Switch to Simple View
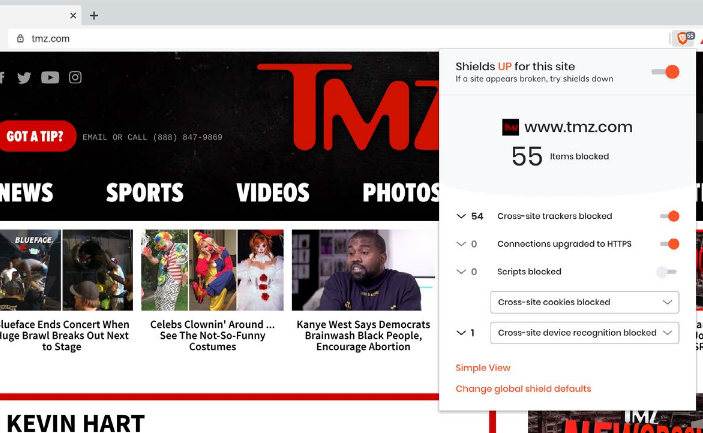This screenshot has height=433, width=703. point(483,368)
